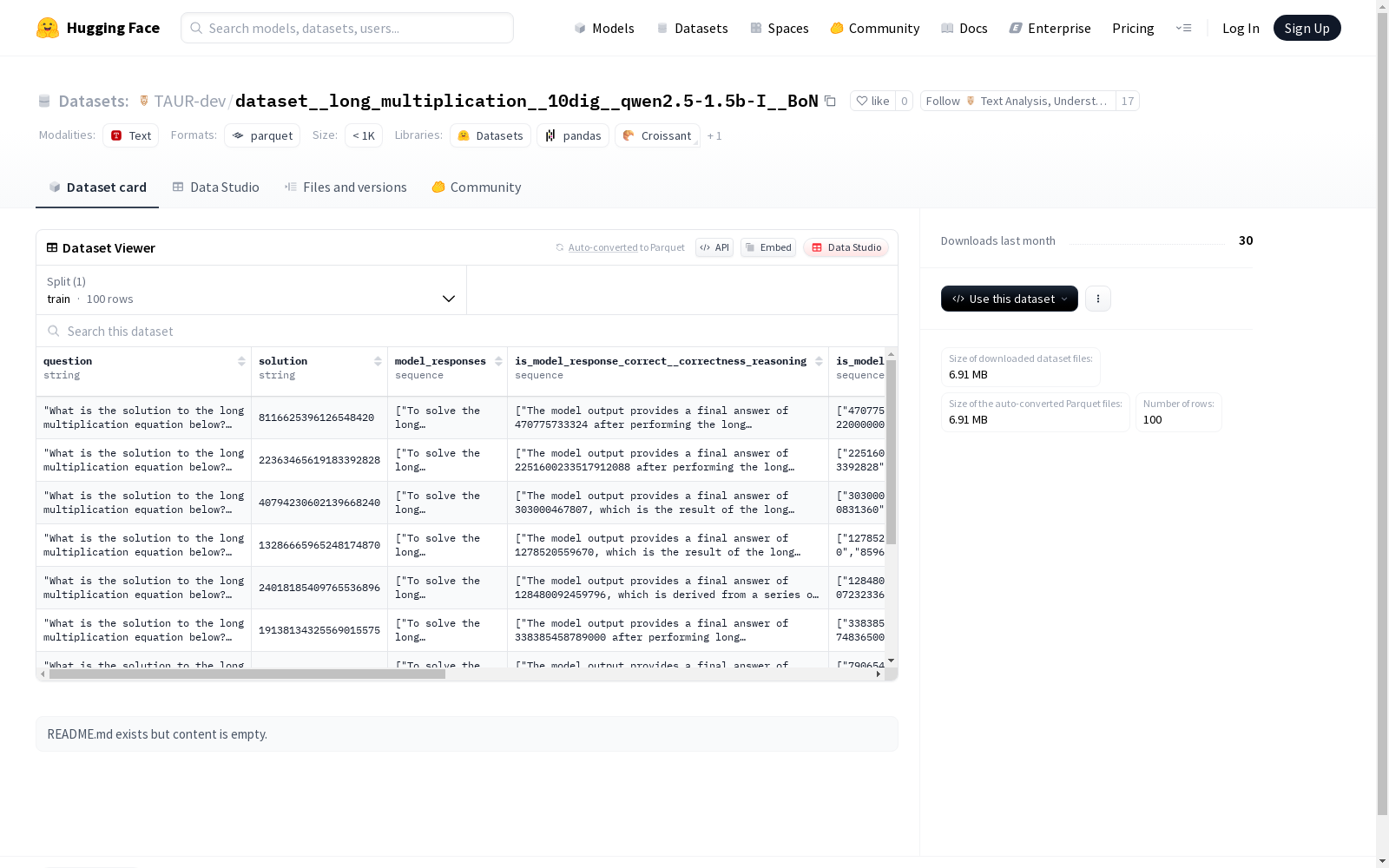Expand the train split dropdown
The height and width of the screenshot is (868, 1389).
coord(251,290)
